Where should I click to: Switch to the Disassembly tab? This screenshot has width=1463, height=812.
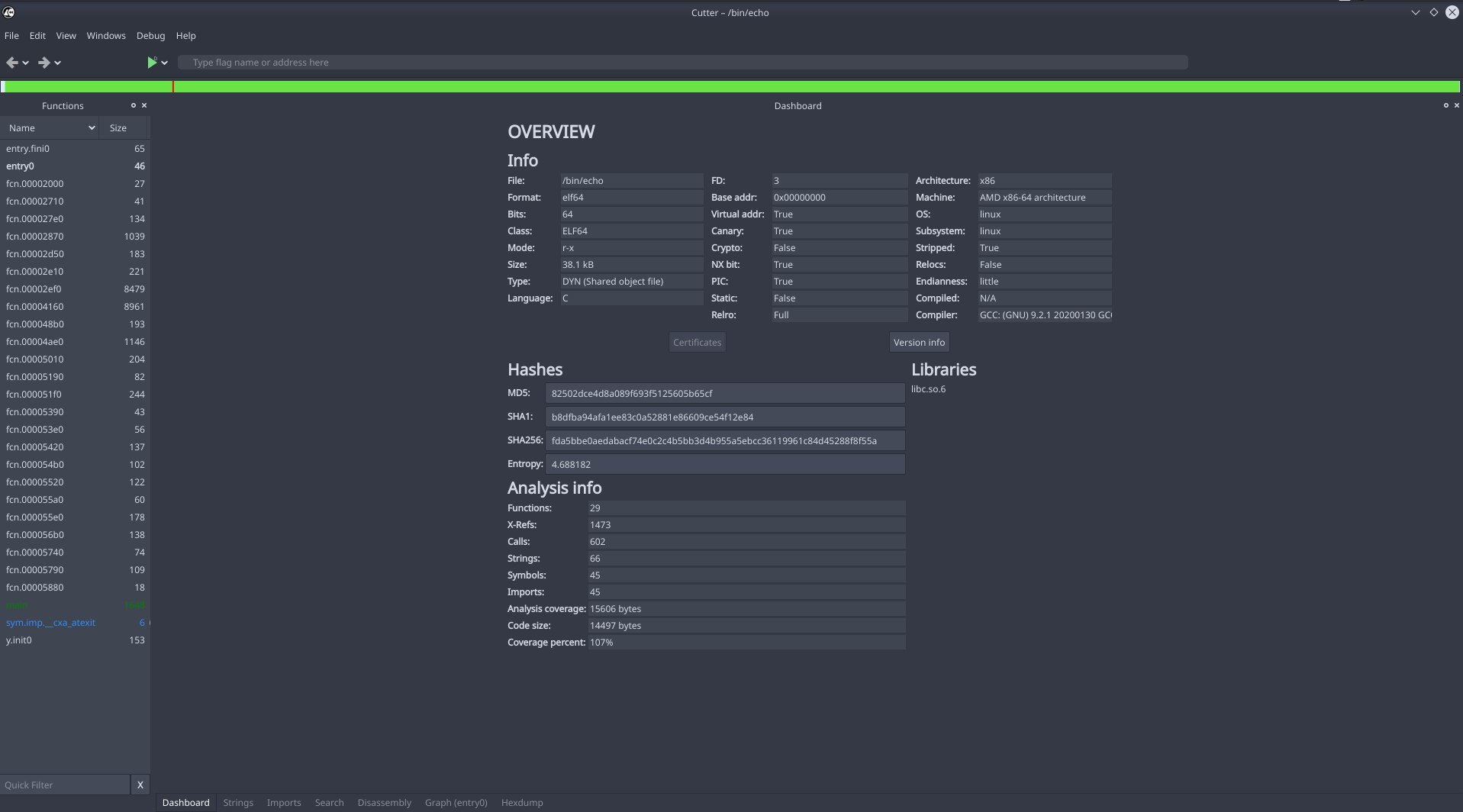(x=384, y=803)
